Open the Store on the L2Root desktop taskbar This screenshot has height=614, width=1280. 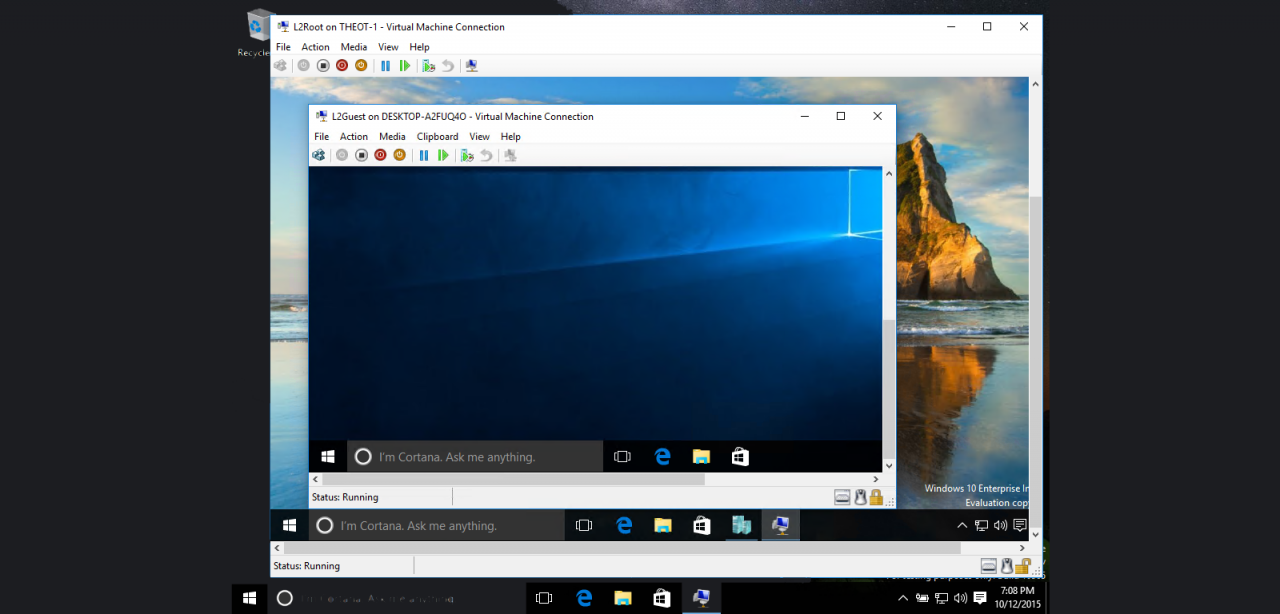point(702,525)
